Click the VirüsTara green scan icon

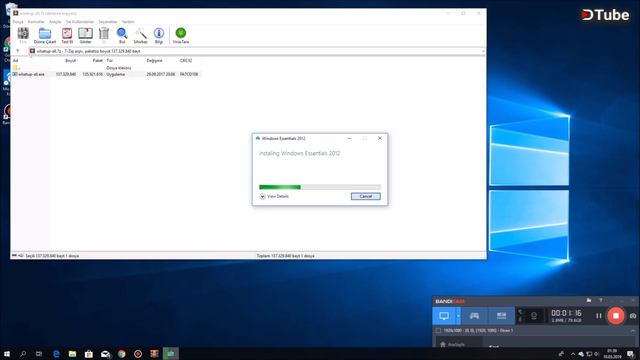pos(180,36)
